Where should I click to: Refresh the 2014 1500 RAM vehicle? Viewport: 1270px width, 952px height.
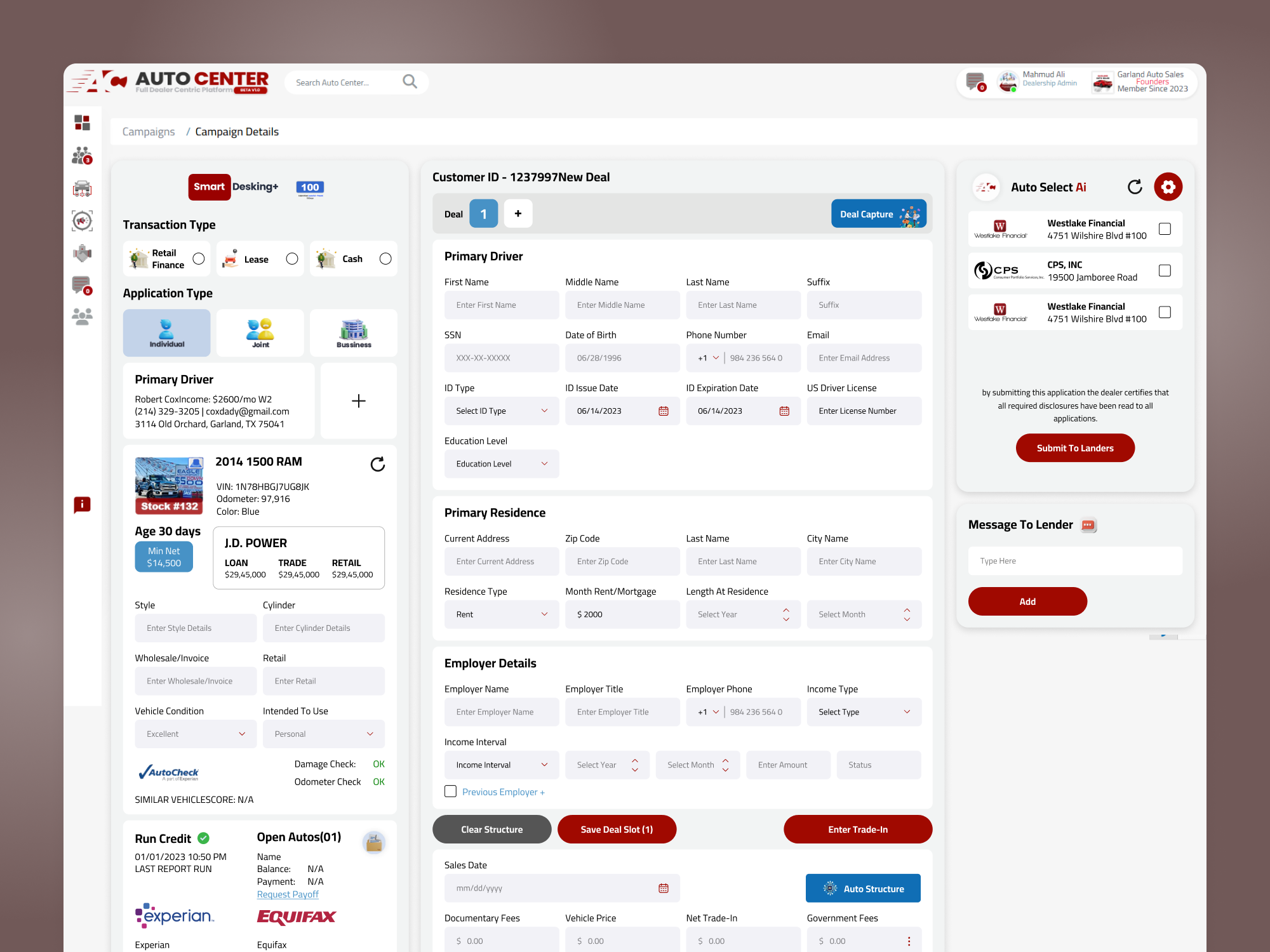[x=377, y=465]
